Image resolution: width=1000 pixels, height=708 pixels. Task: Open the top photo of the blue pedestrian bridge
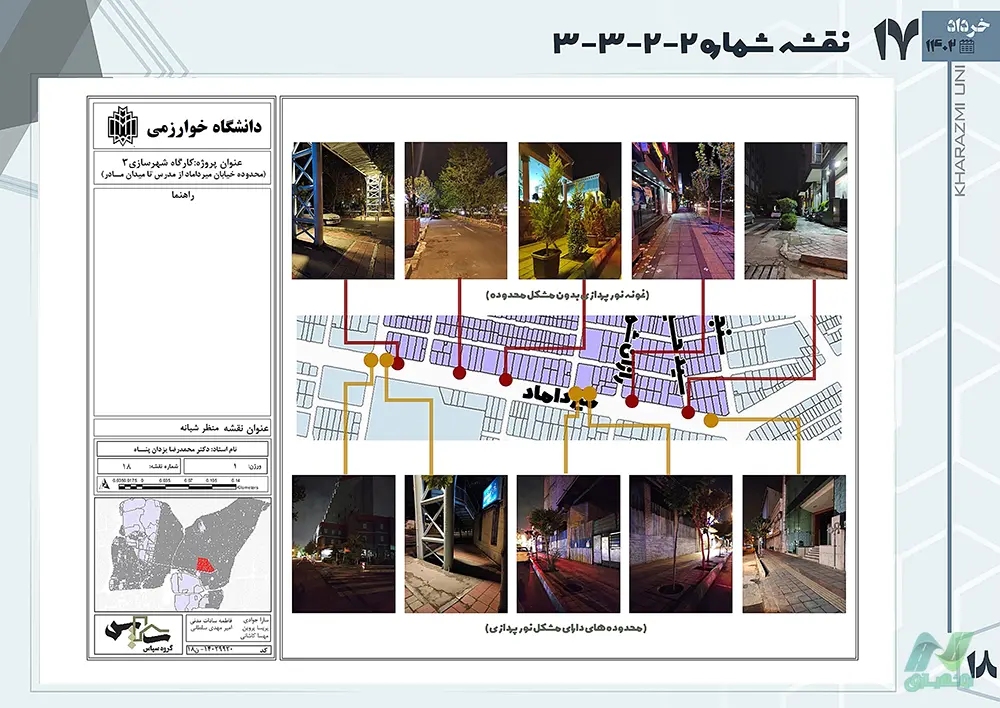pyautogui.click(x=343, y=210)
